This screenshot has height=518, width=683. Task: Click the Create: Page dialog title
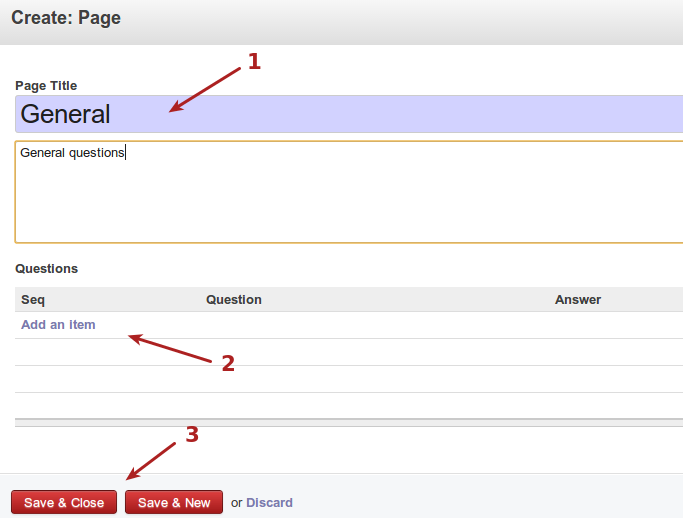(x=66, y=18)
